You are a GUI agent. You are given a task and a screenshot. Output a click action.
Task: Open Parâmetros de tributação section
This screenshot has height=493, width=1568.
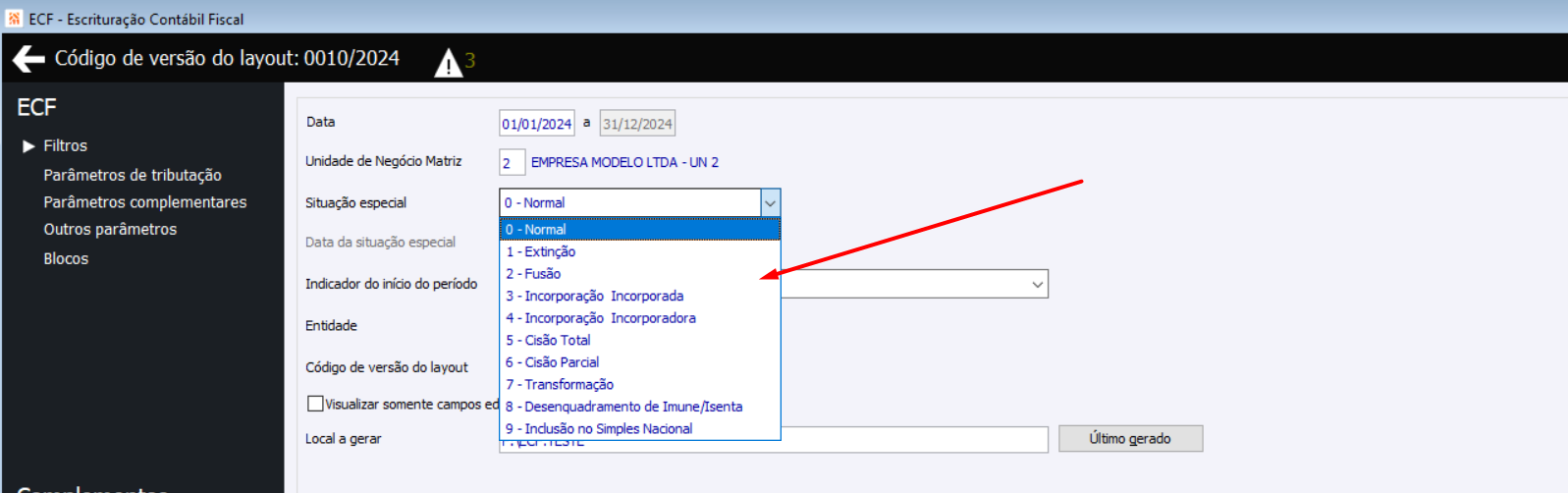point(133,175)
